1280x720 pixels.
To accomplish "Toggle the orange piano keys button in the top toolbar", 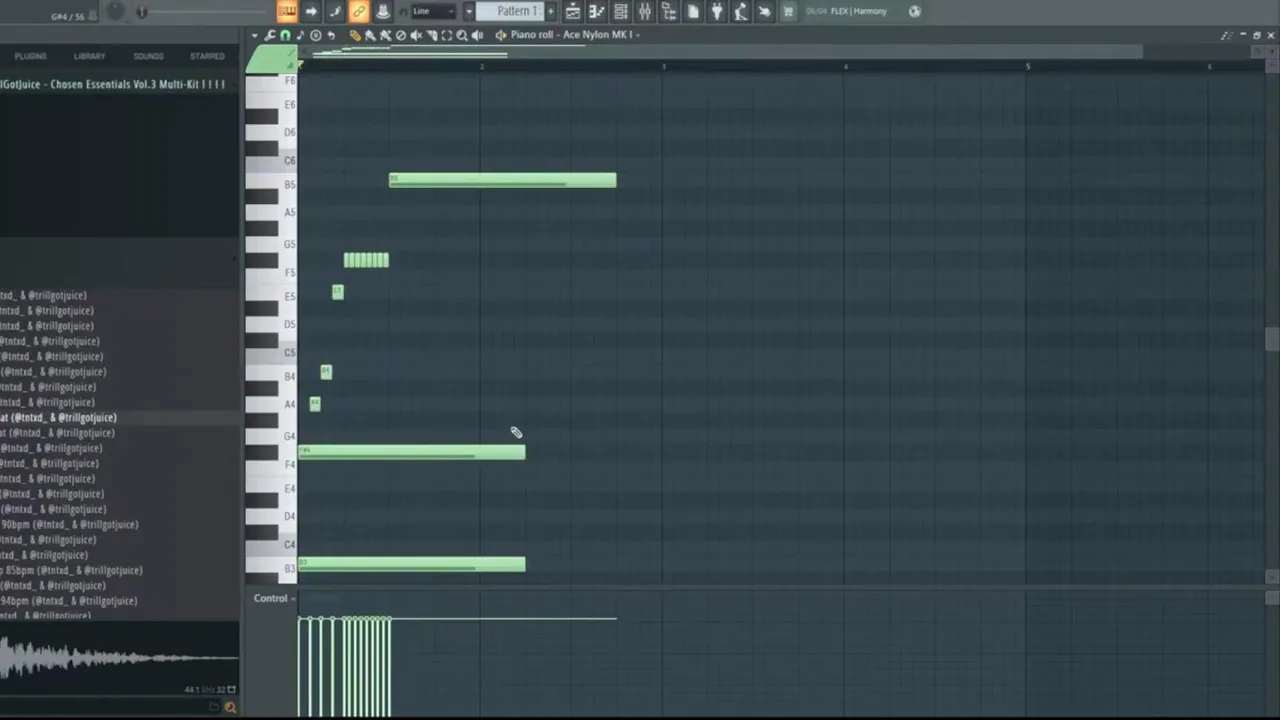I will pos(287,11).
